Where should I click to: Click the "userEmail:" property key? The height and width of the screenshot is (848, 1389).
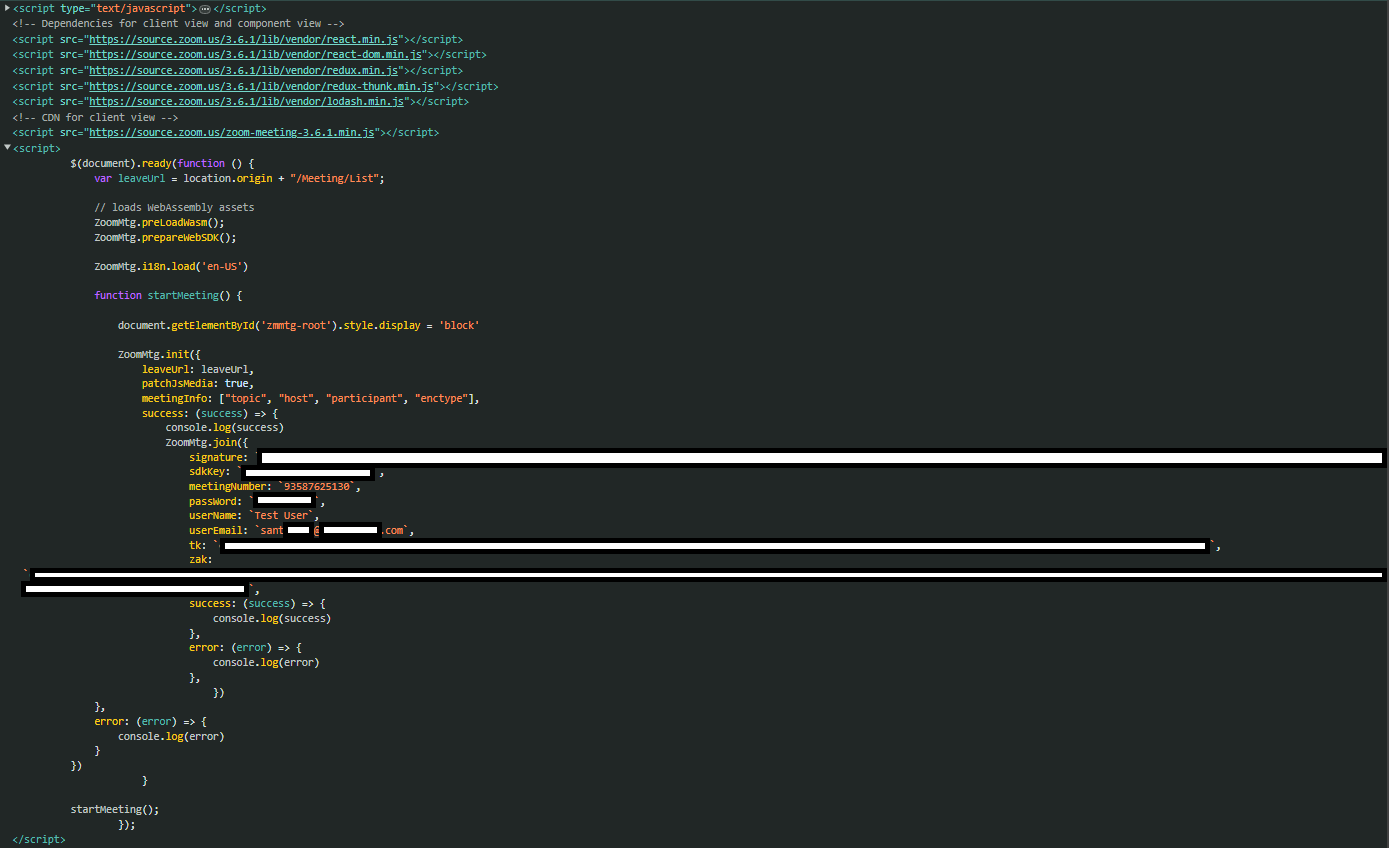[219, 530]
